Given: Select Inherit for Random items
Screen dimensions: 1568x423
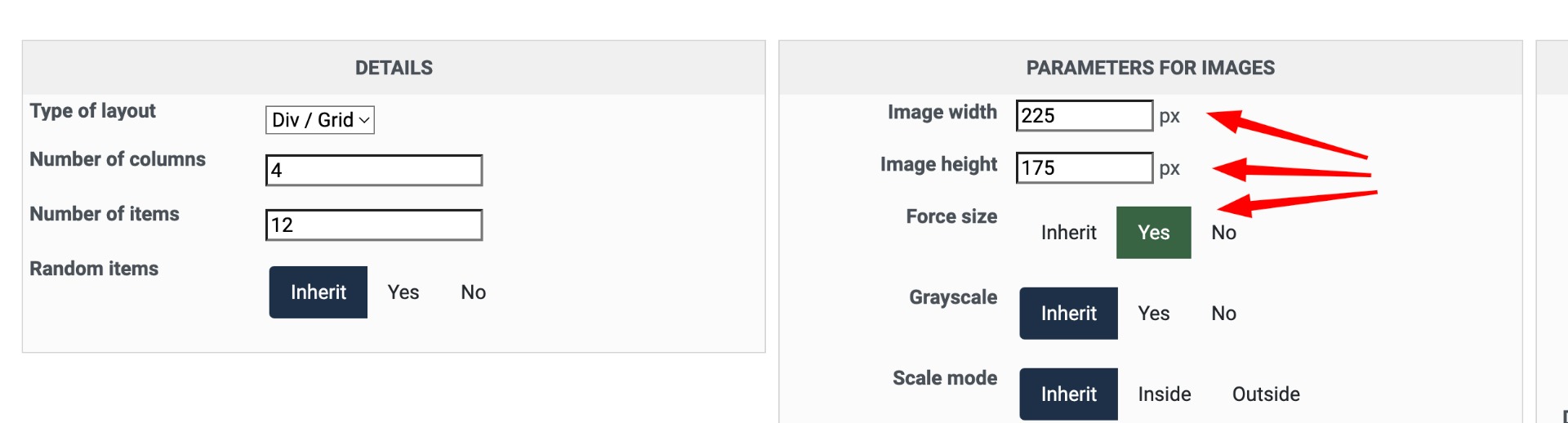Looking at the screenshot, I should 318,292.
